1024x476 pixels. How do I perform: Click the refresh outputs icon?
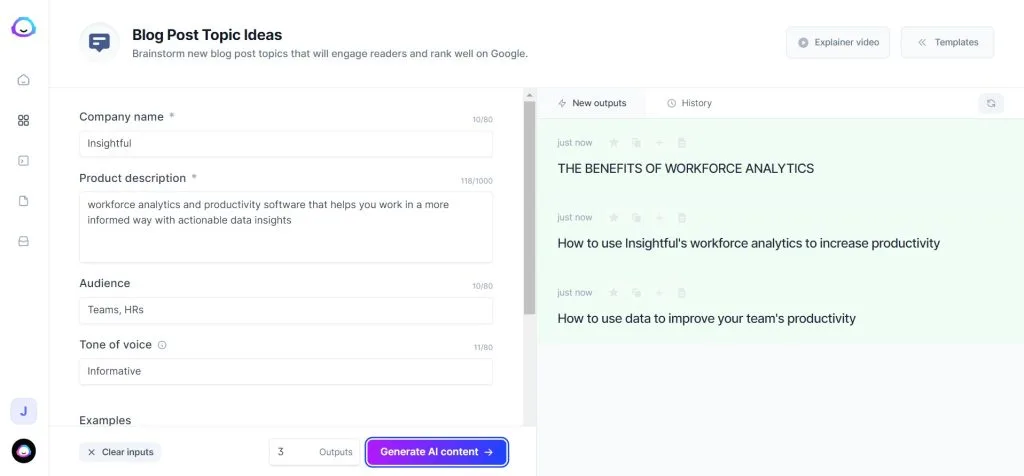[x=991, y=103]
